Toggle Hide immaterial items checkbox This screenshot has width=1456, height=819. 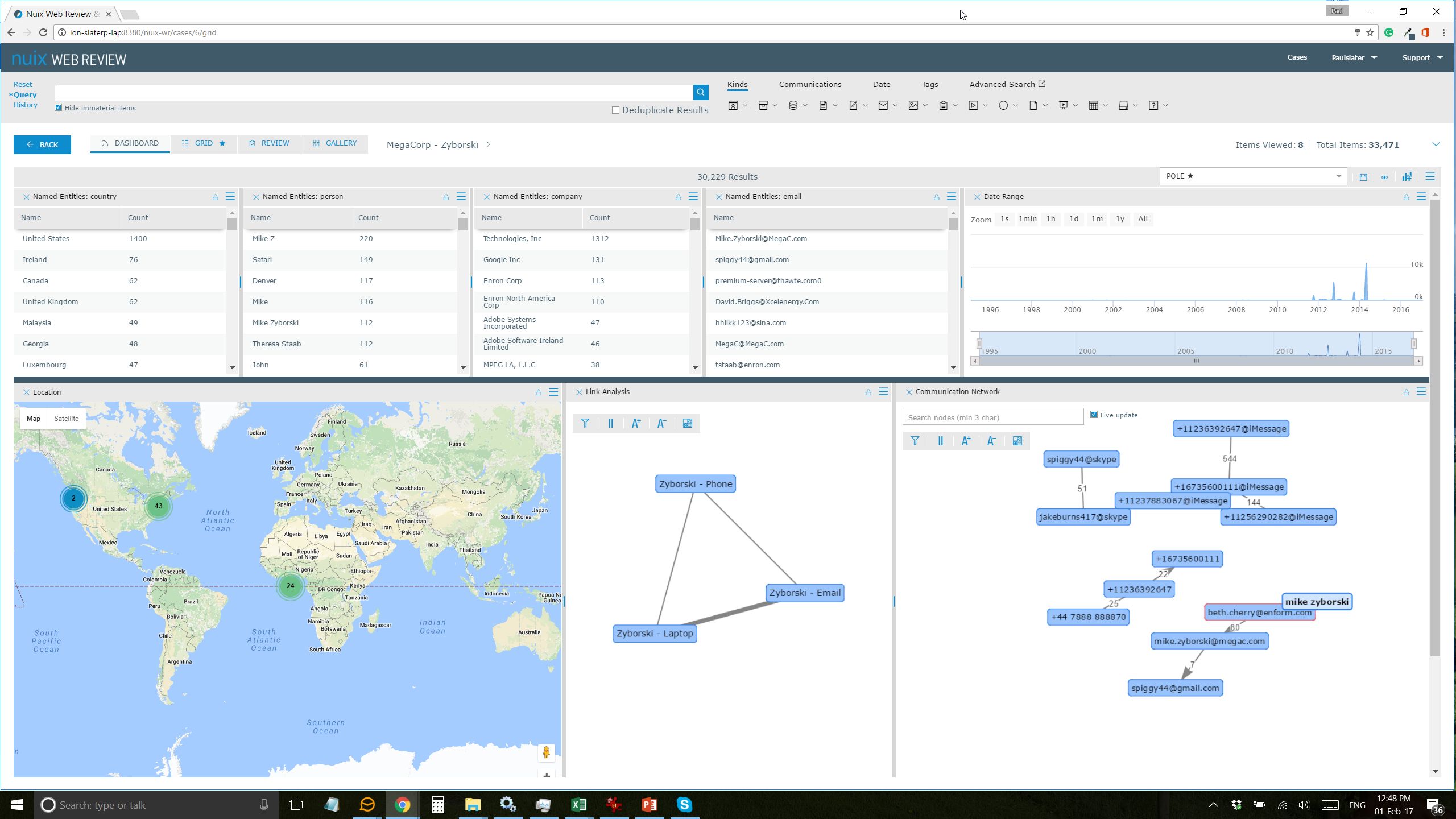pyautogui.click(x=58, y=107)
